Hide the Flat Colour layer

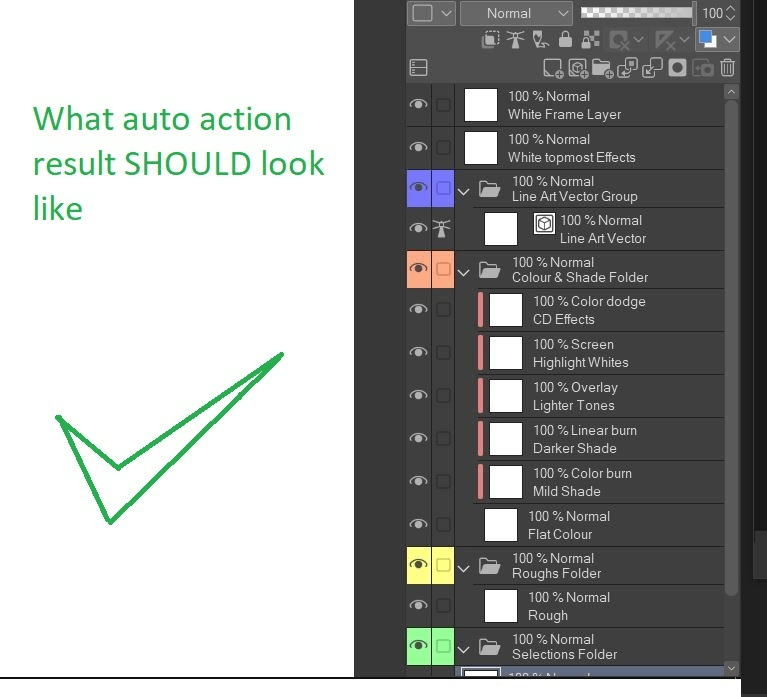point(418,524)
